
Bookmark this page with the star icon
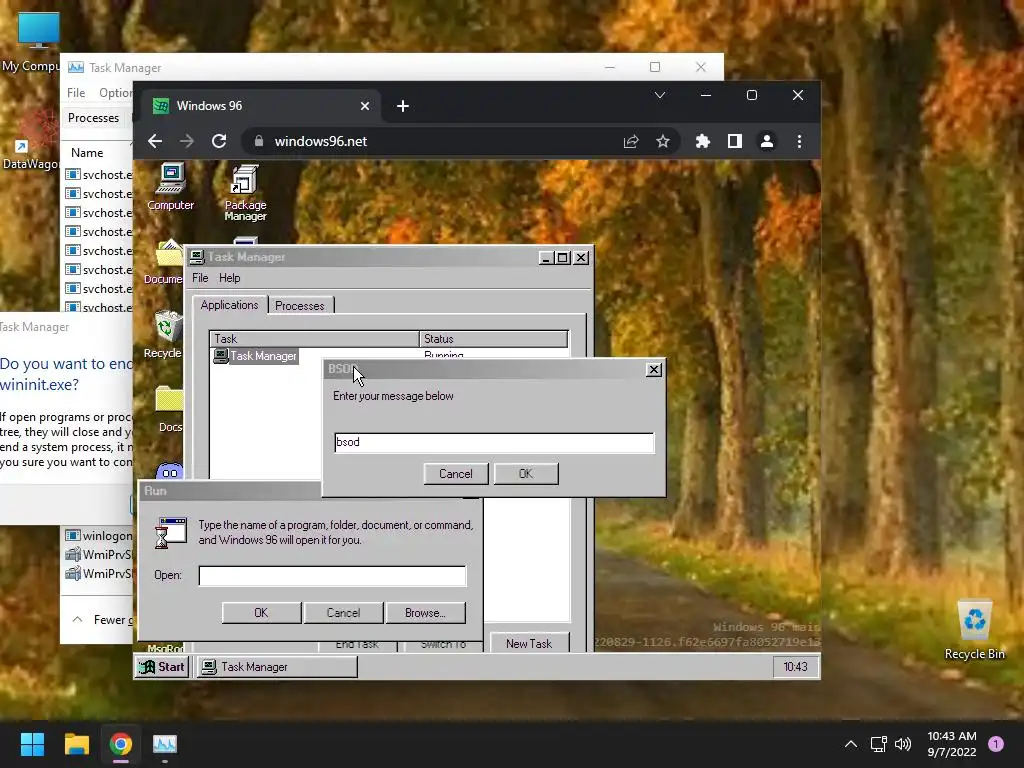pos(663,141)
